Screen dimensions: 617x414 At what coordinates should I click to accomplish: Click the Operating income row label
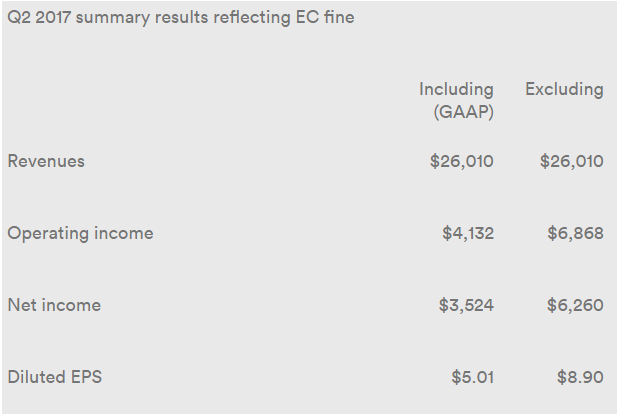pos(80,233)
